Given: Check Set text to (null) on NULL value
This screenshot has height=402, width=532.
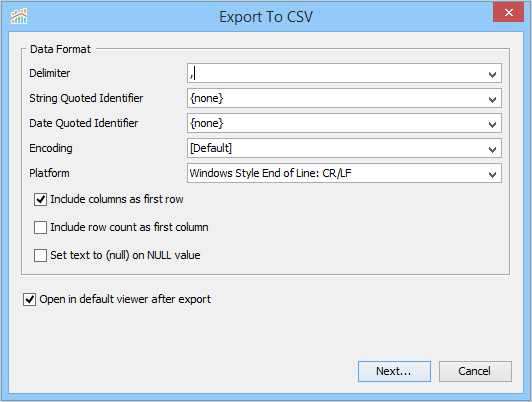Looking at the screenshot, I should (40, 255).
